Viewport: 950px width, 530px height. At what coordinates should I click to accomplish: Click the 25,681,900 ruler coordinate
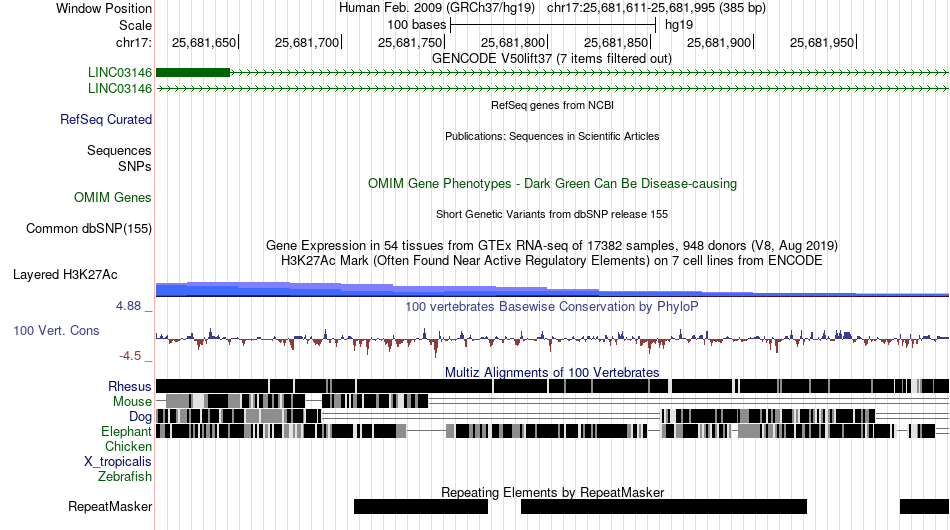(x=719, y=42)
